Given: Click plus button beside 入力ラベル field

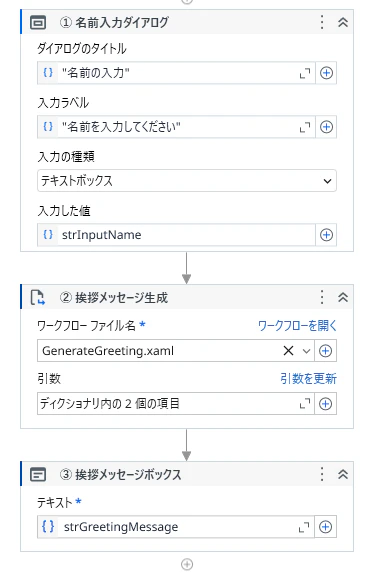Looking at the screenshot, I should pyautogui.click(x=326, y=127).
